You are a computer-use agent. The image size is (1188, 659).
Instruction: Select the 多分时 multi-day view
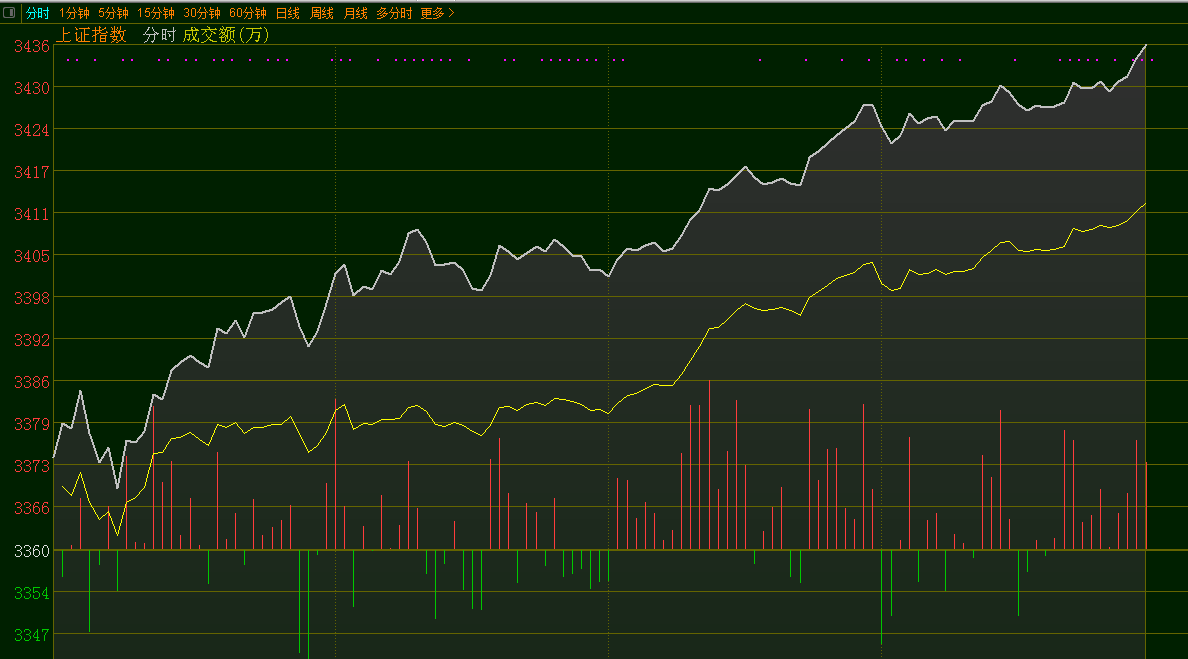[x=394, y=13]
